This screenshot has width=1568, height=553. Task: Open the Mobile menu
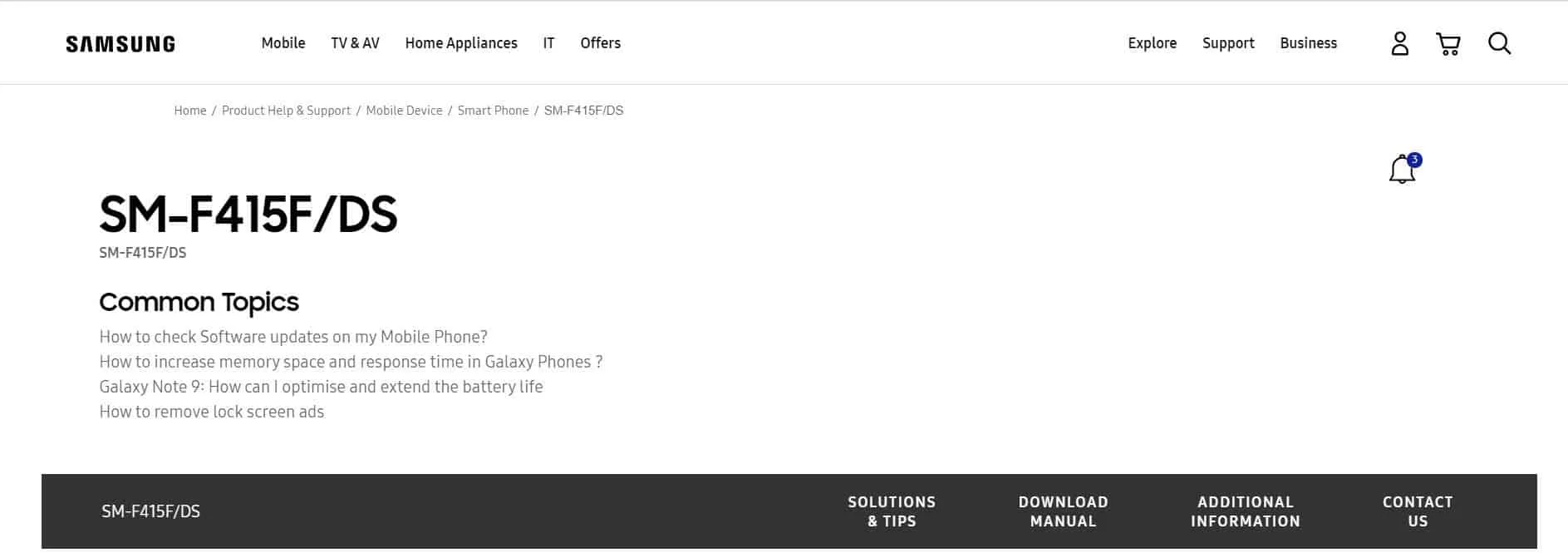(x=283, y=43)
